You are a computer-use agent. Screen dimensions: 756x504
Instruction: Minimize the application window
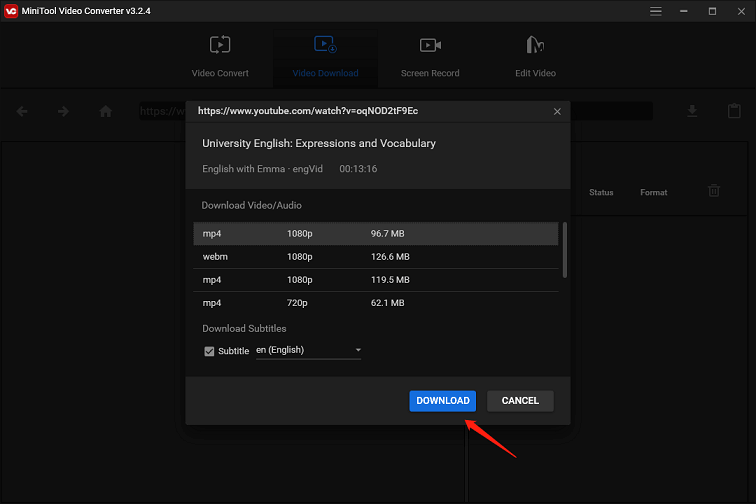coord(684,11)
